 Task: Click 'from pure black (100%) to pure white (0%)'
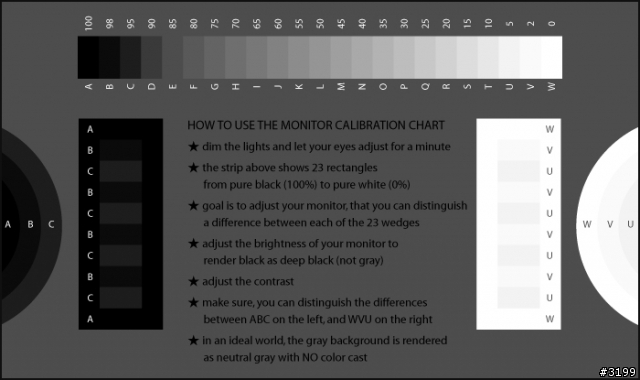(x=307, y=185)
